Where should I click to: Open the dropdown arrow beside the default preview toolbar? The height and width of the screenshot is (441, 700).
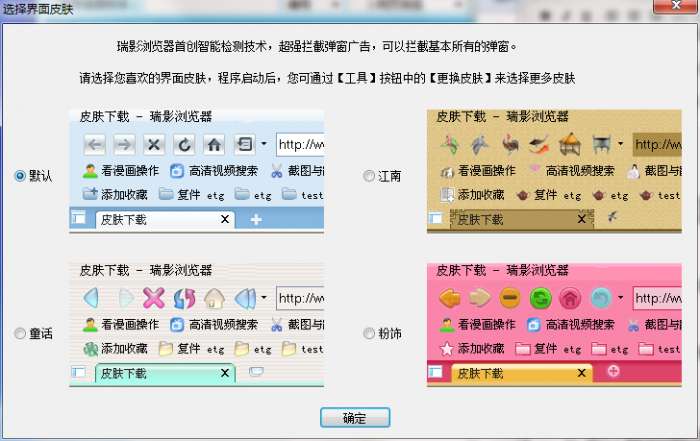[x=264, y=144]
